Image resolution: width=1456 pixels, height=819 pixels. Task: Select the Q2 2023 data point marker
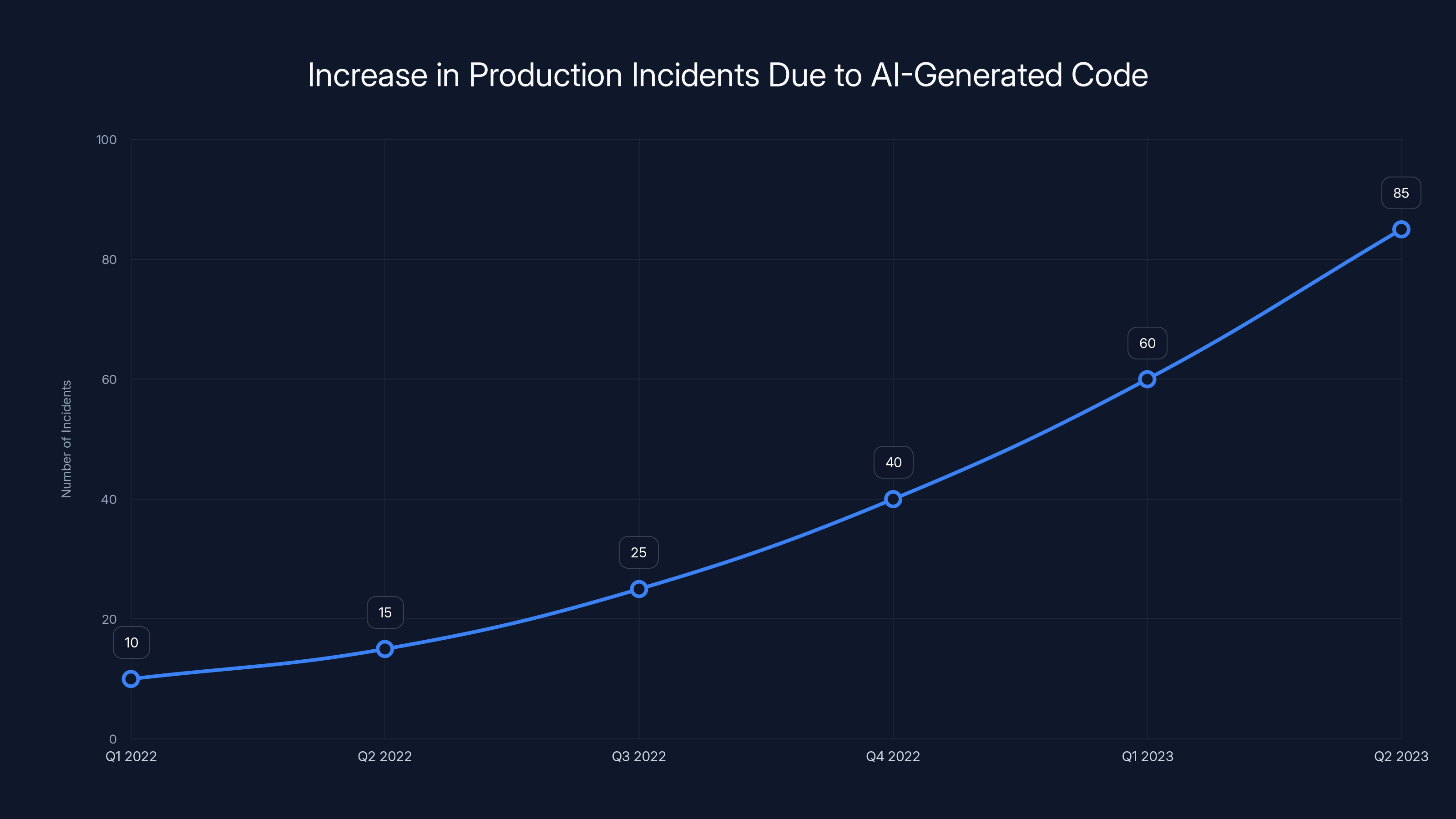1401,229
